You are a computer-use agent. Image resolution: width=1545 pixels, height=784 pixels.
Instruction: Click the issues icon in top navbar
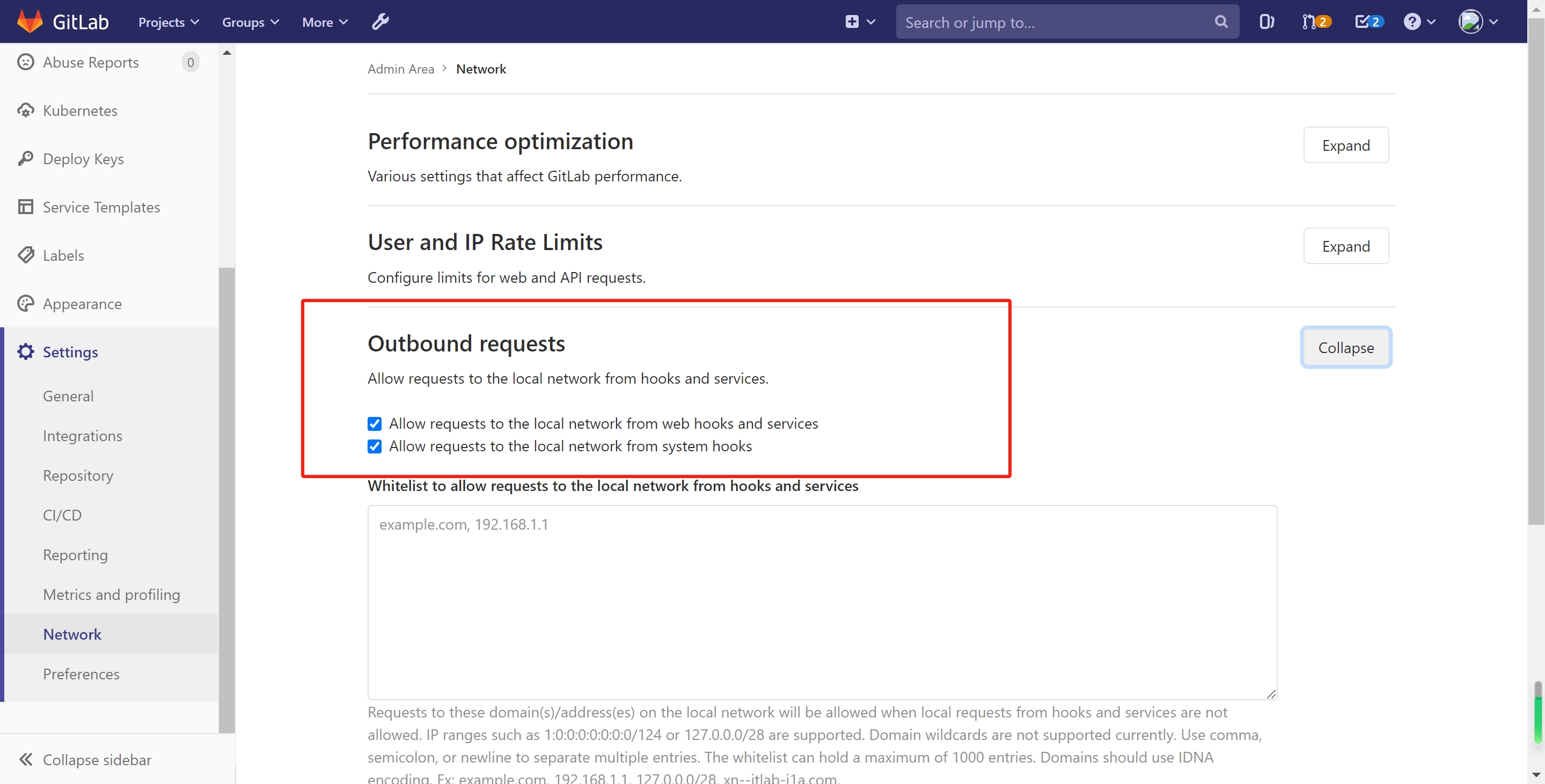point(1266,22)
